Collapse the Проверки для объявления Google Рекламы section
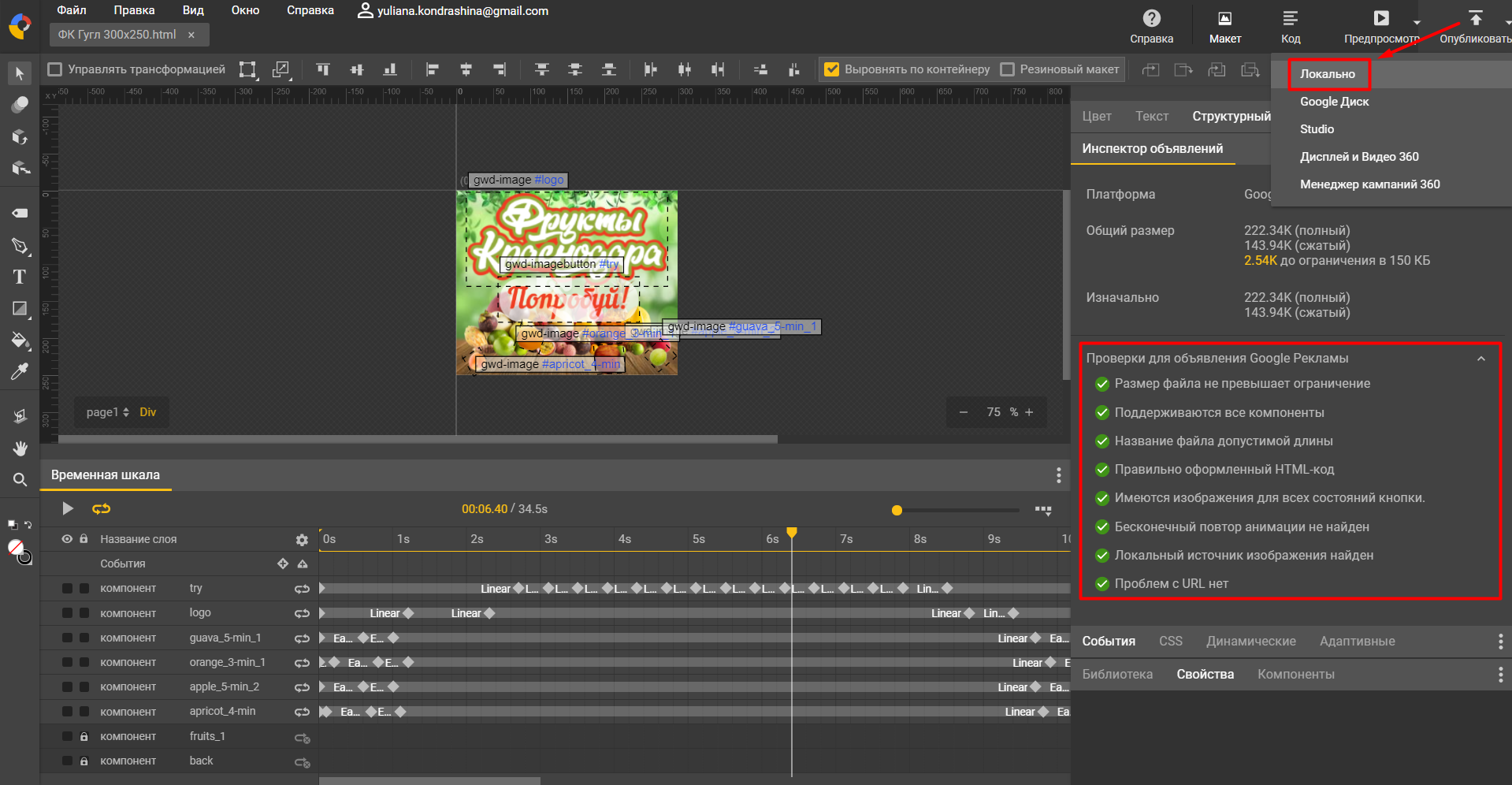 [1481, 359]
